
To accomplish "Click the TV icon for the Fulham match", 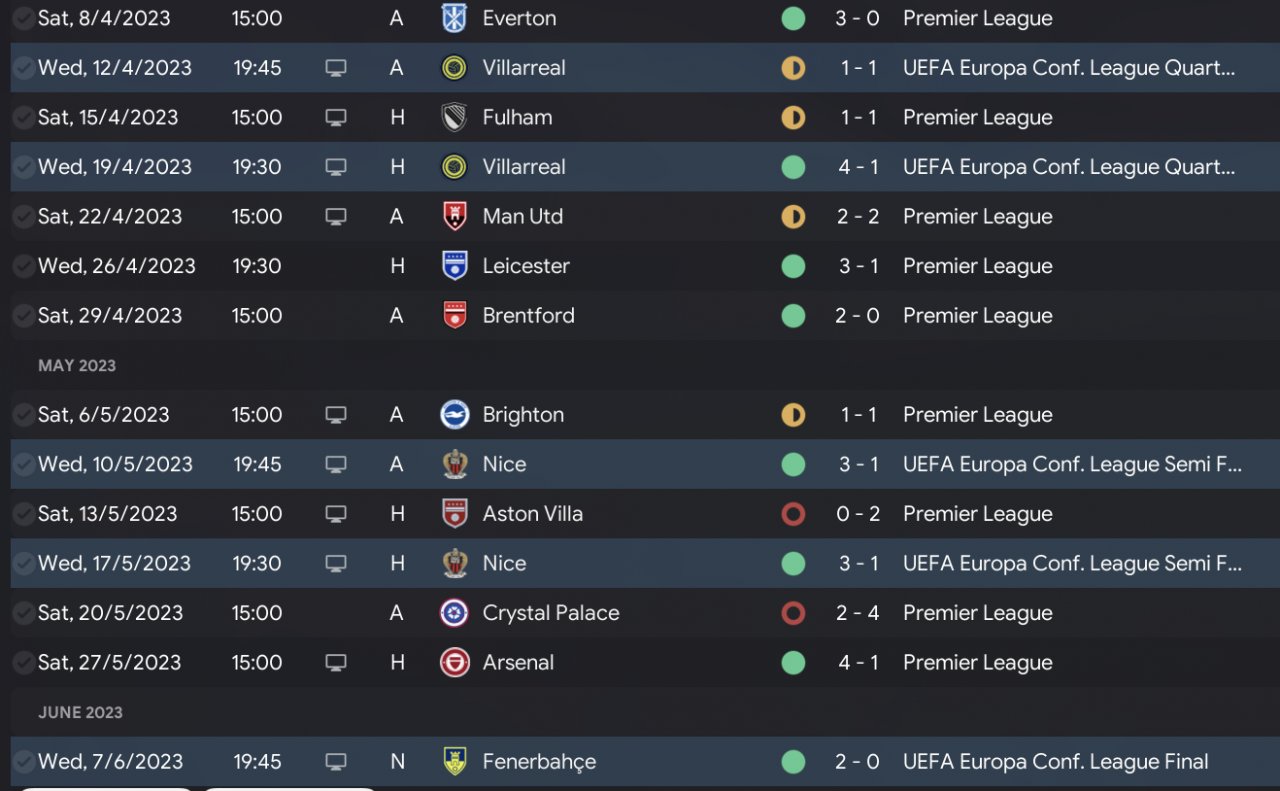I will pos(336,117).
